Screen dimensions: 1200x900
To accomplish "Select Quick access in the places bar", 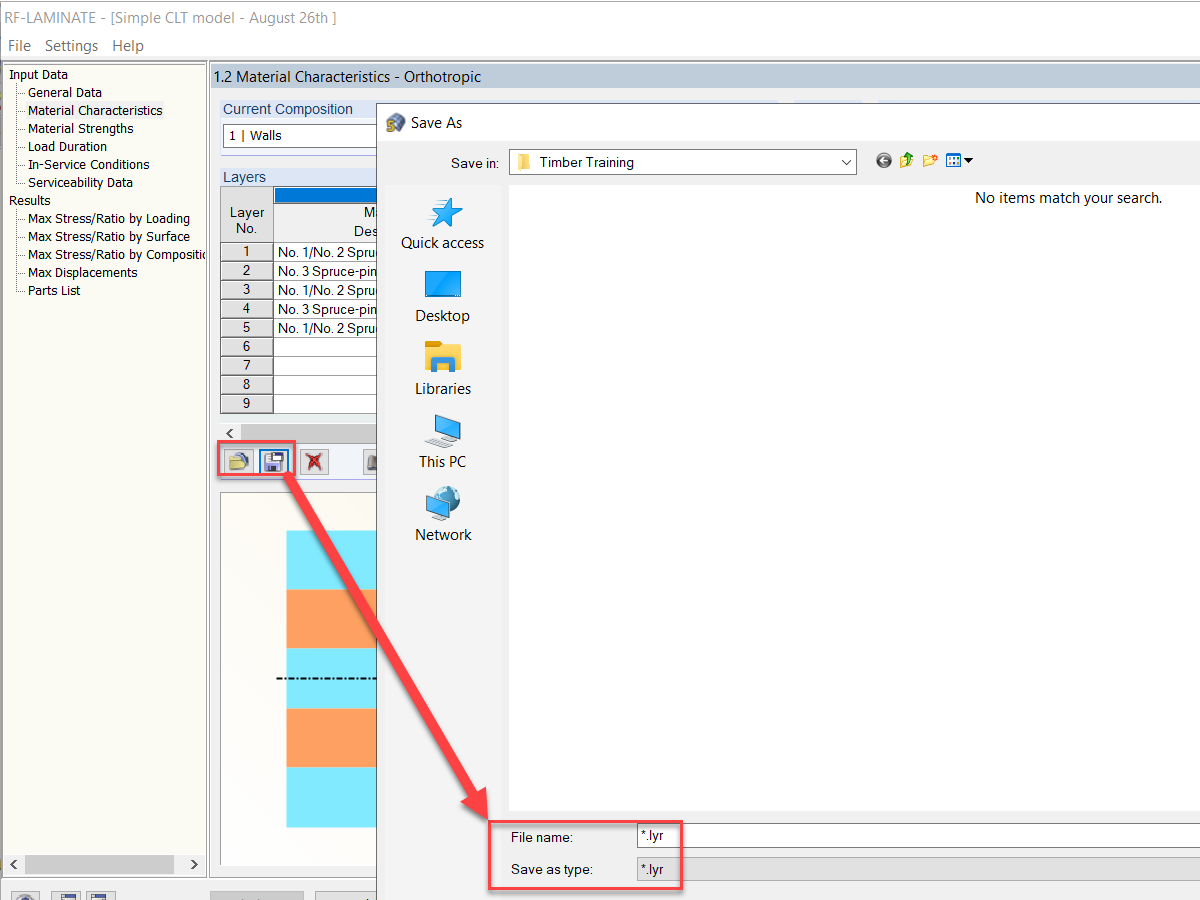I will 442,224.
